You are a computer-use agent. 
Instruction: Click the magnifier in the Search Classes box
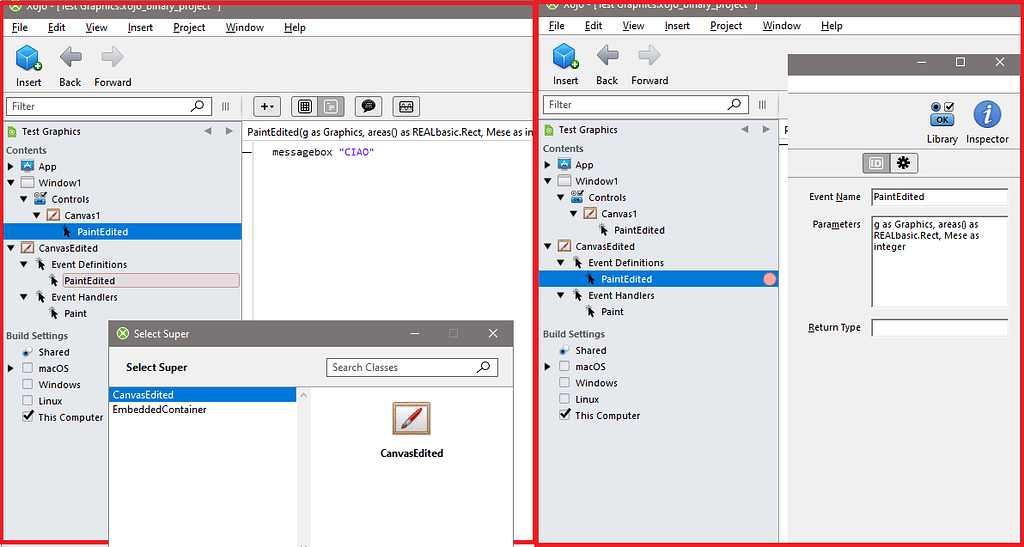(483, 367)
